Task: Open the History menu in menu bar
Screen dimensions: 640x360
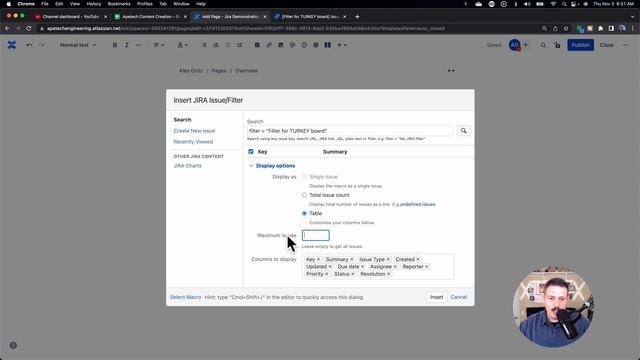Action: pyautogui.click(x=93, y=4)
